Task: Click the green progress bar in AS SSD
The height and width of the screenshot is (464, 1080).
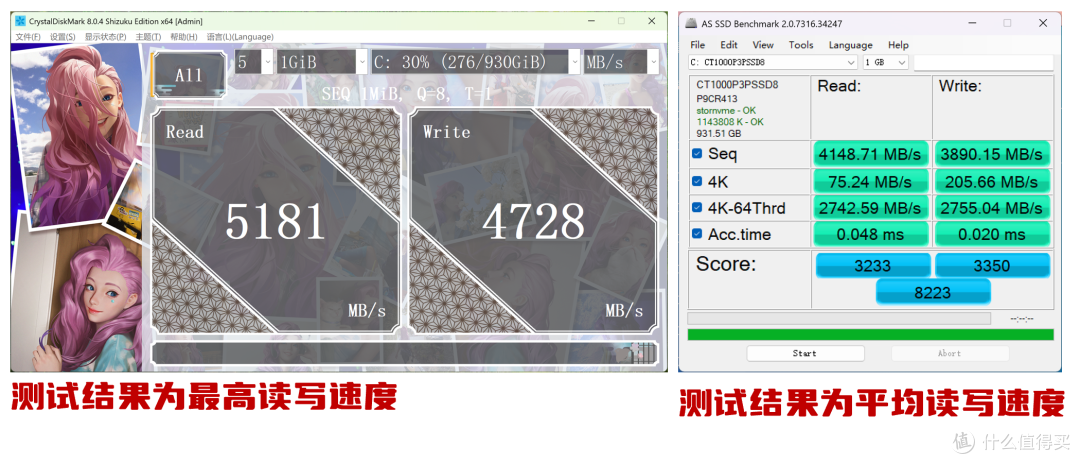Action: [871, 335]
